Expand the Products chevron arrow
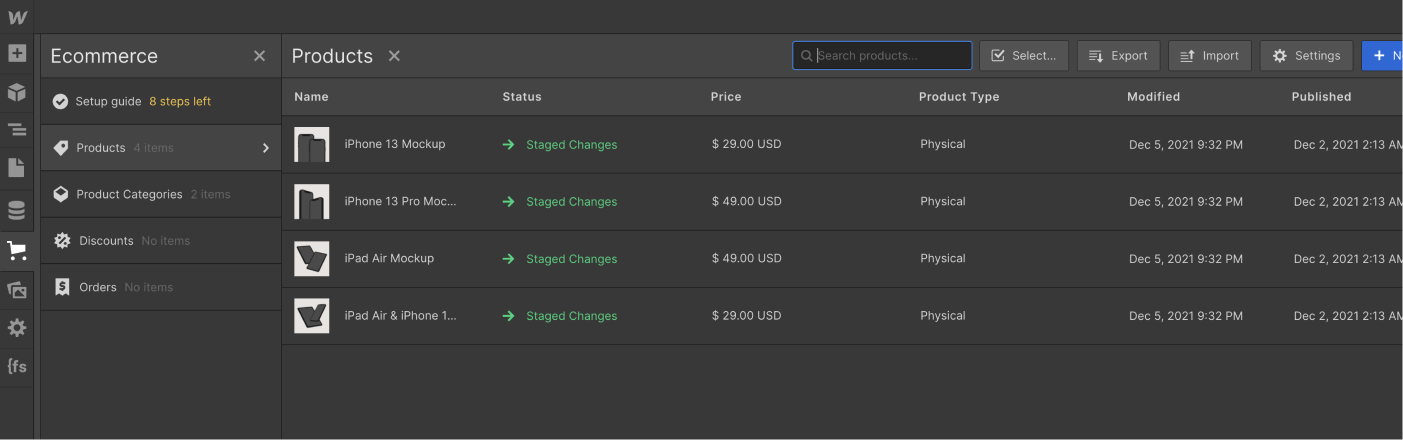Image resolution: width=1403 pixels, height=440 pixels. coord(266,148)
